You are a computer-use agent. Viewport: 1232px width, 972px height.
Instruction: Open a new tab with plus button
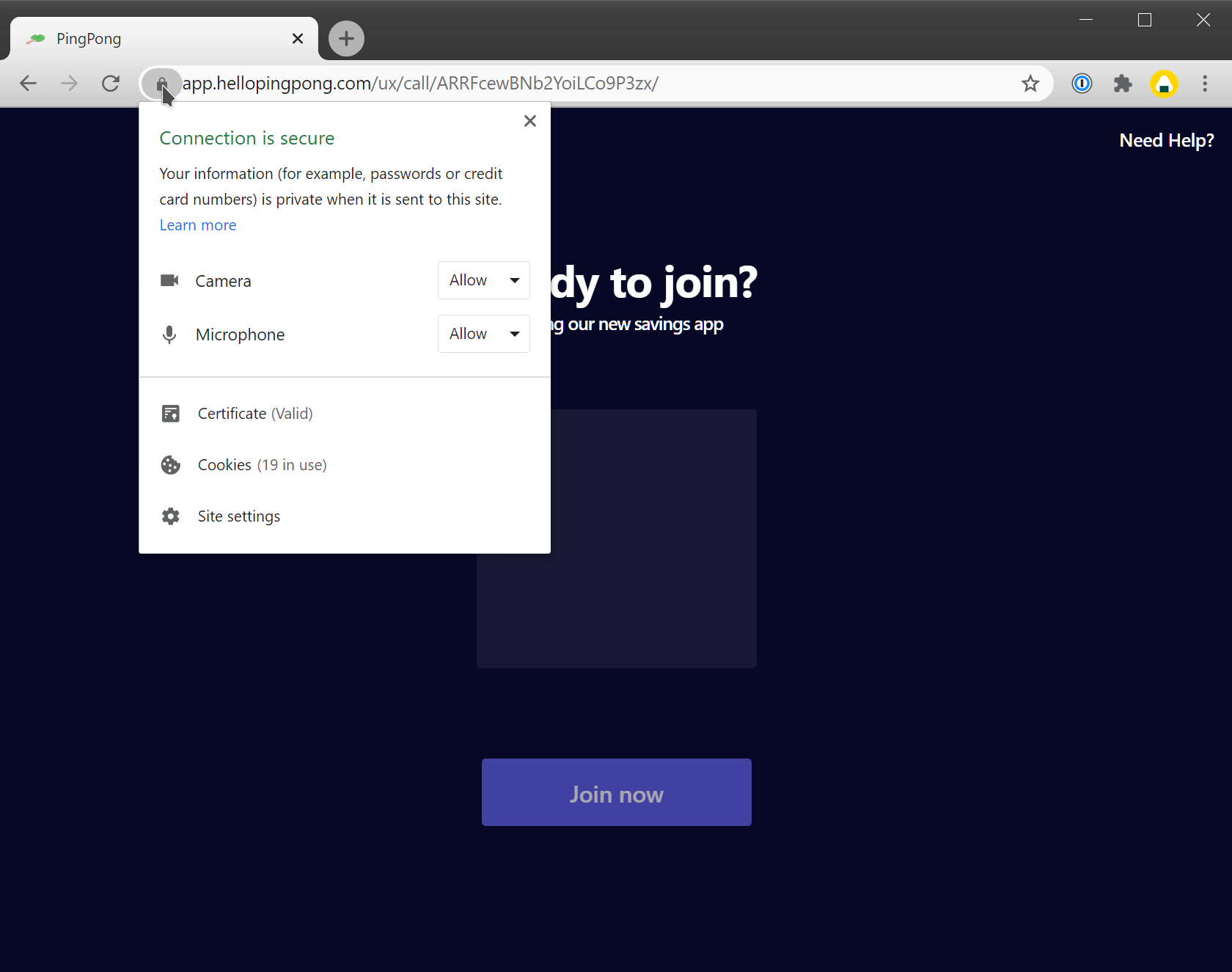coord(346,38)
